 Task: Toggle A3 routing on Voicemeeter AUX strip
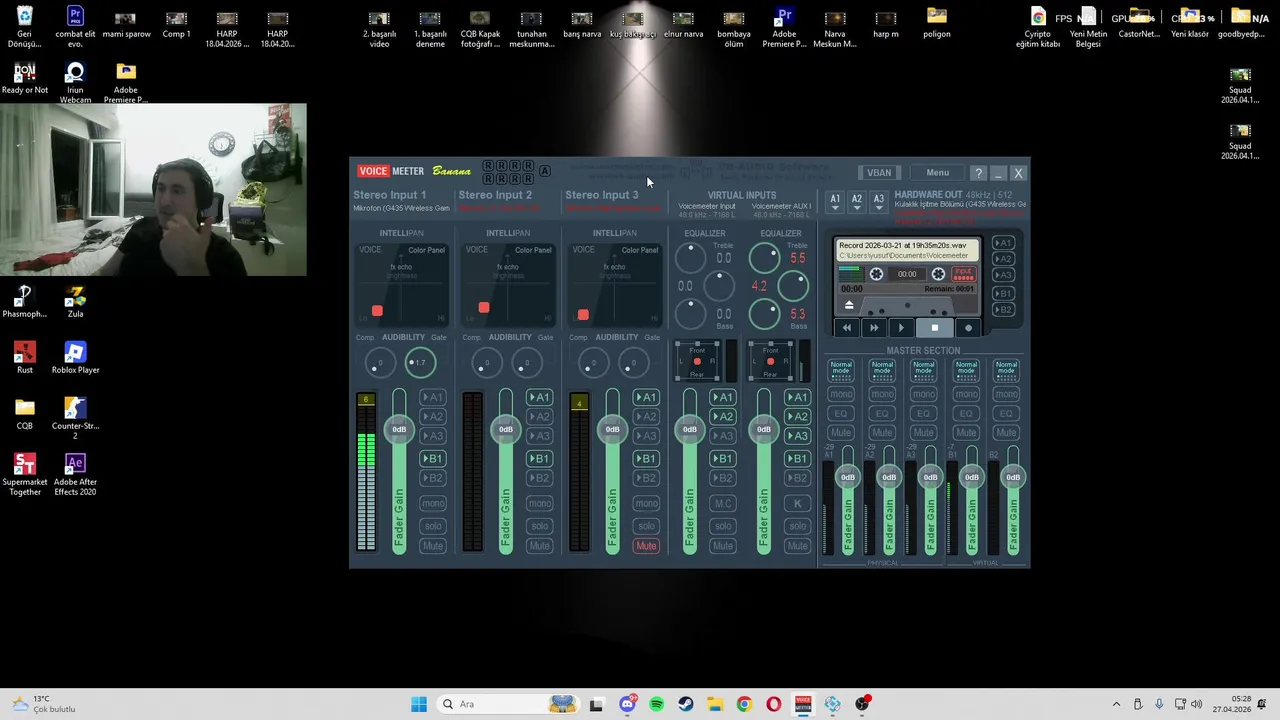pyautogui.click(x=797, y=436)
